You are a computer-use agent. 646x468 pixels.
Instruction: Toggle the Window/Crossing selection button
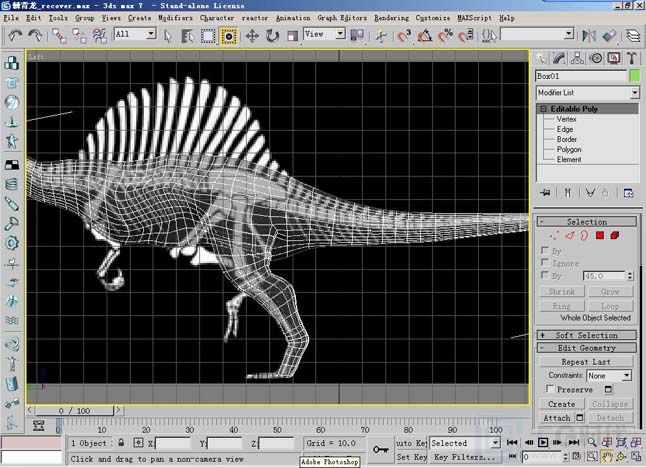[229, 36]
